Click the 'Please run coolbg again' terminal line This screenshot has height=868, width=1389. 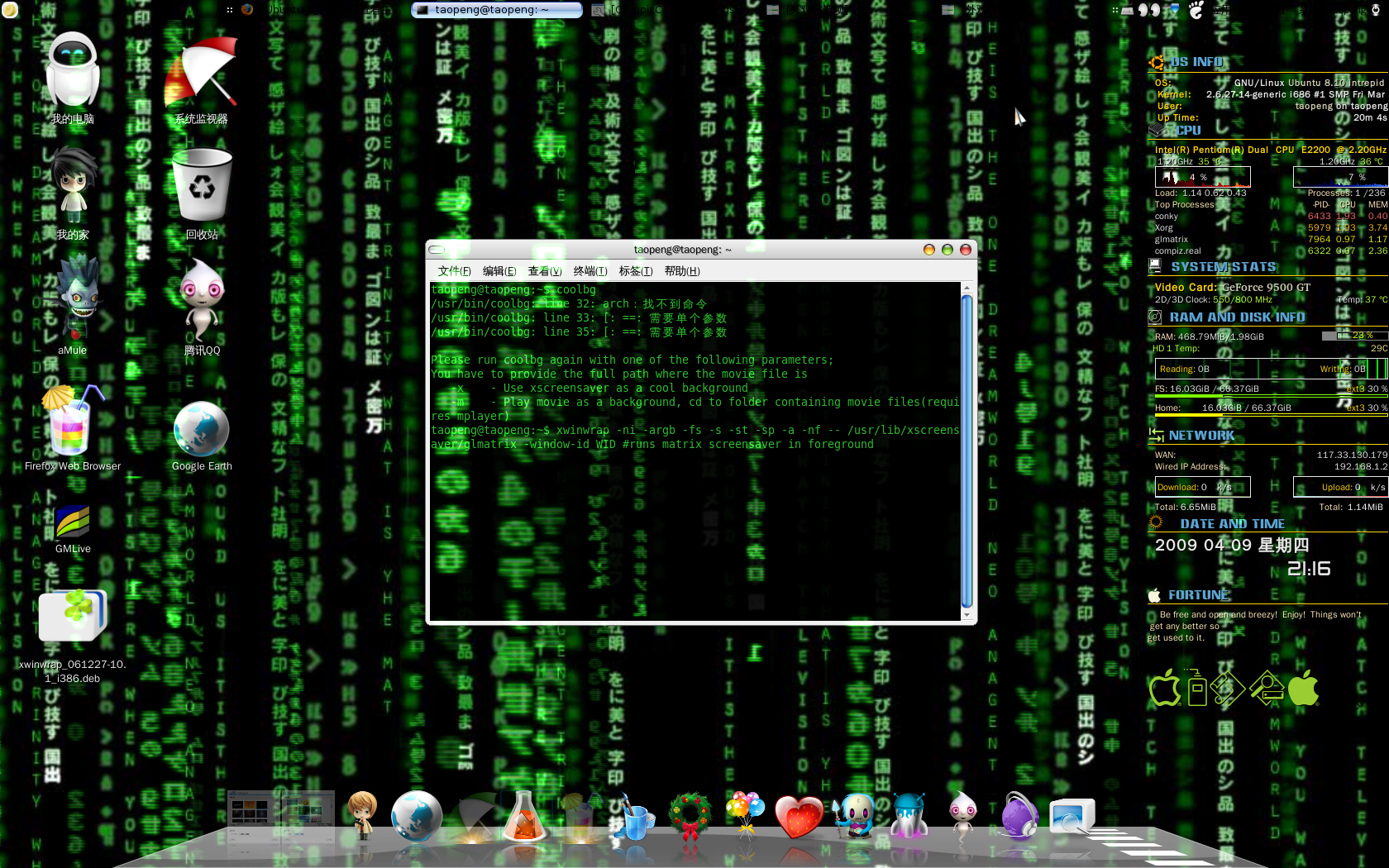coord(632,360)
